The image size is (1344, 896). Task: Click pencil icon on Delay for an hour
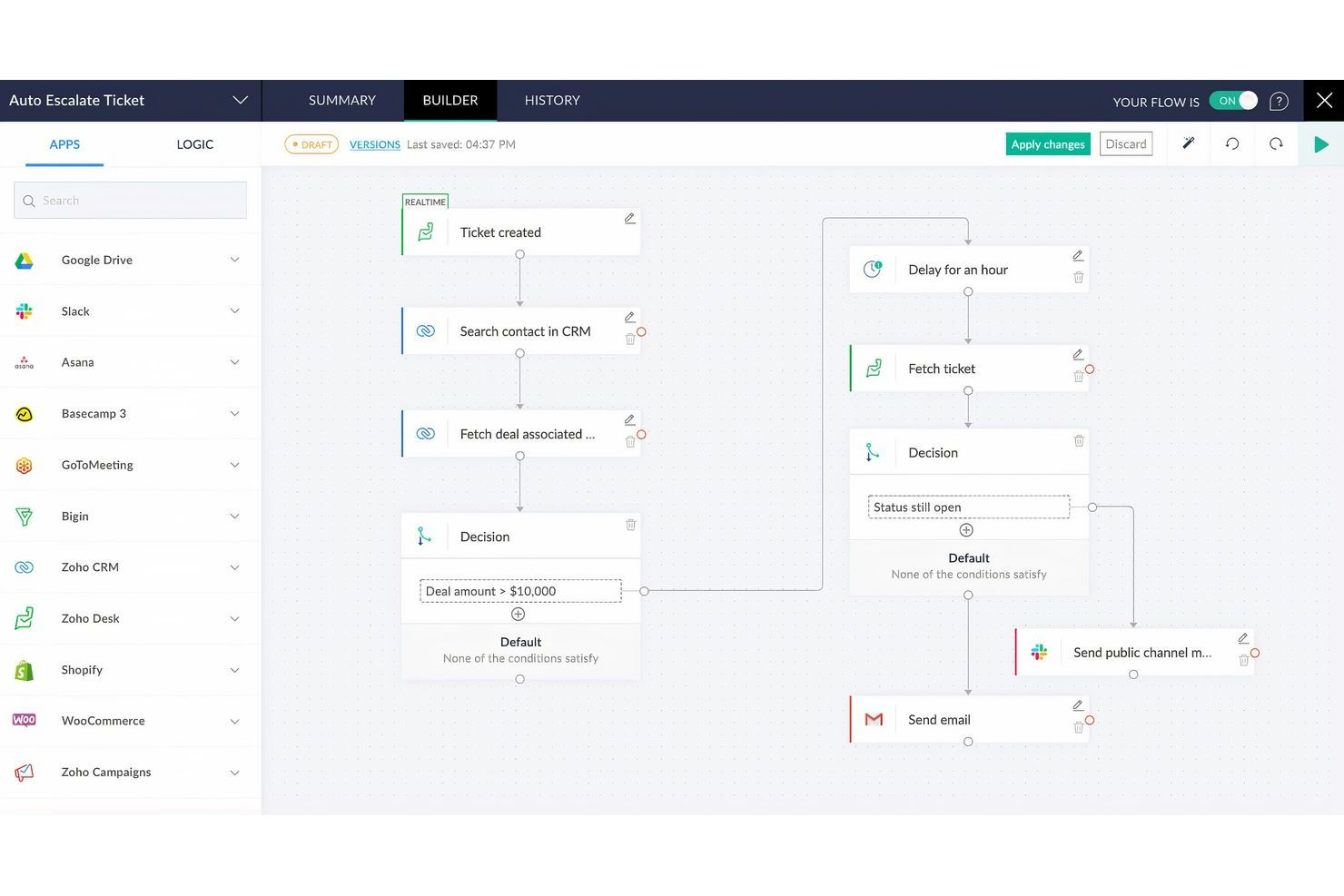(1077, 255)
